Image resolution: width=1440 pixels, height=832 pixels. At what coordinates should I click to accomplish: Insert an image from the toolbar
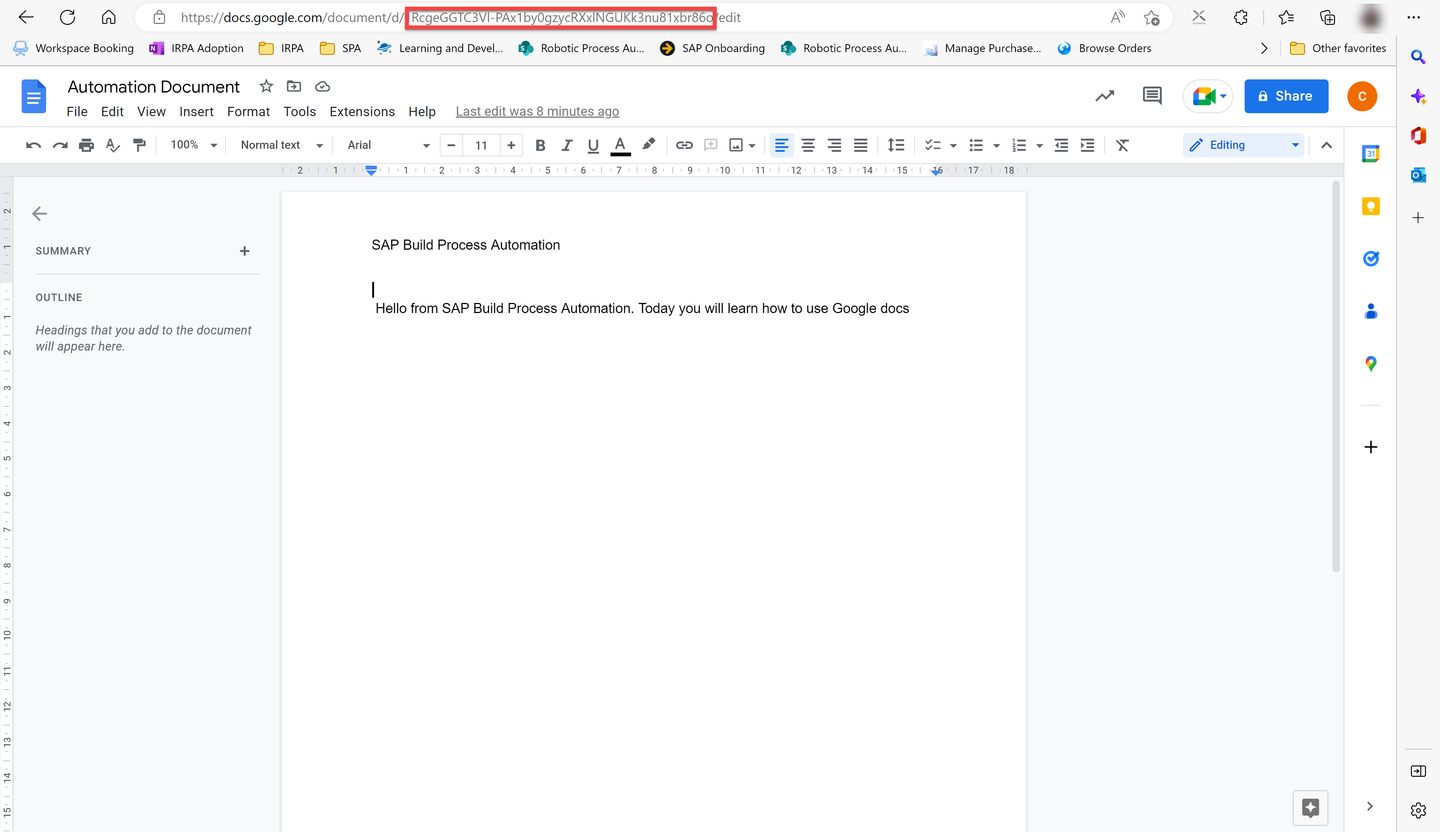(737, 145)
